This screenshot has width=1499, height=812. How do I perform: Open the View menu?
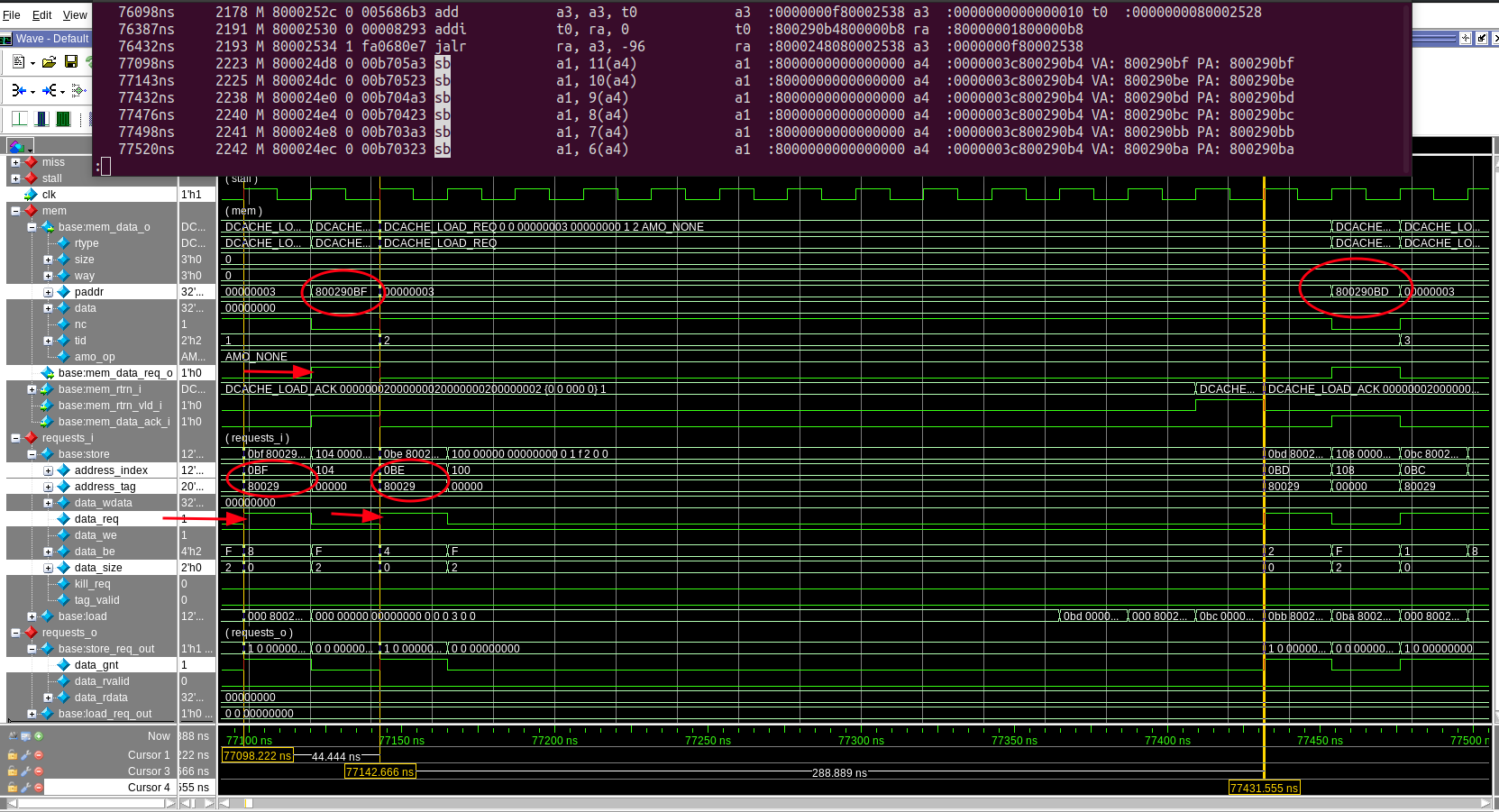(75, 15)
